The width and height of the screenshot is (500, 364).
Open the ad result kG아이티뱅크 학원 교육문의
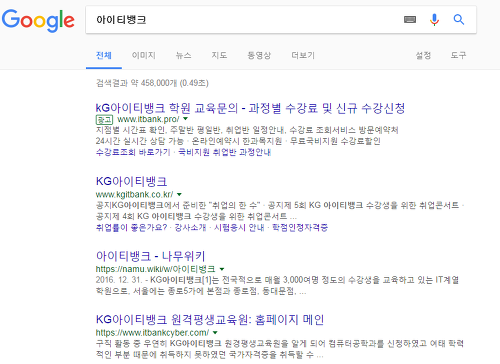[250, 108]
